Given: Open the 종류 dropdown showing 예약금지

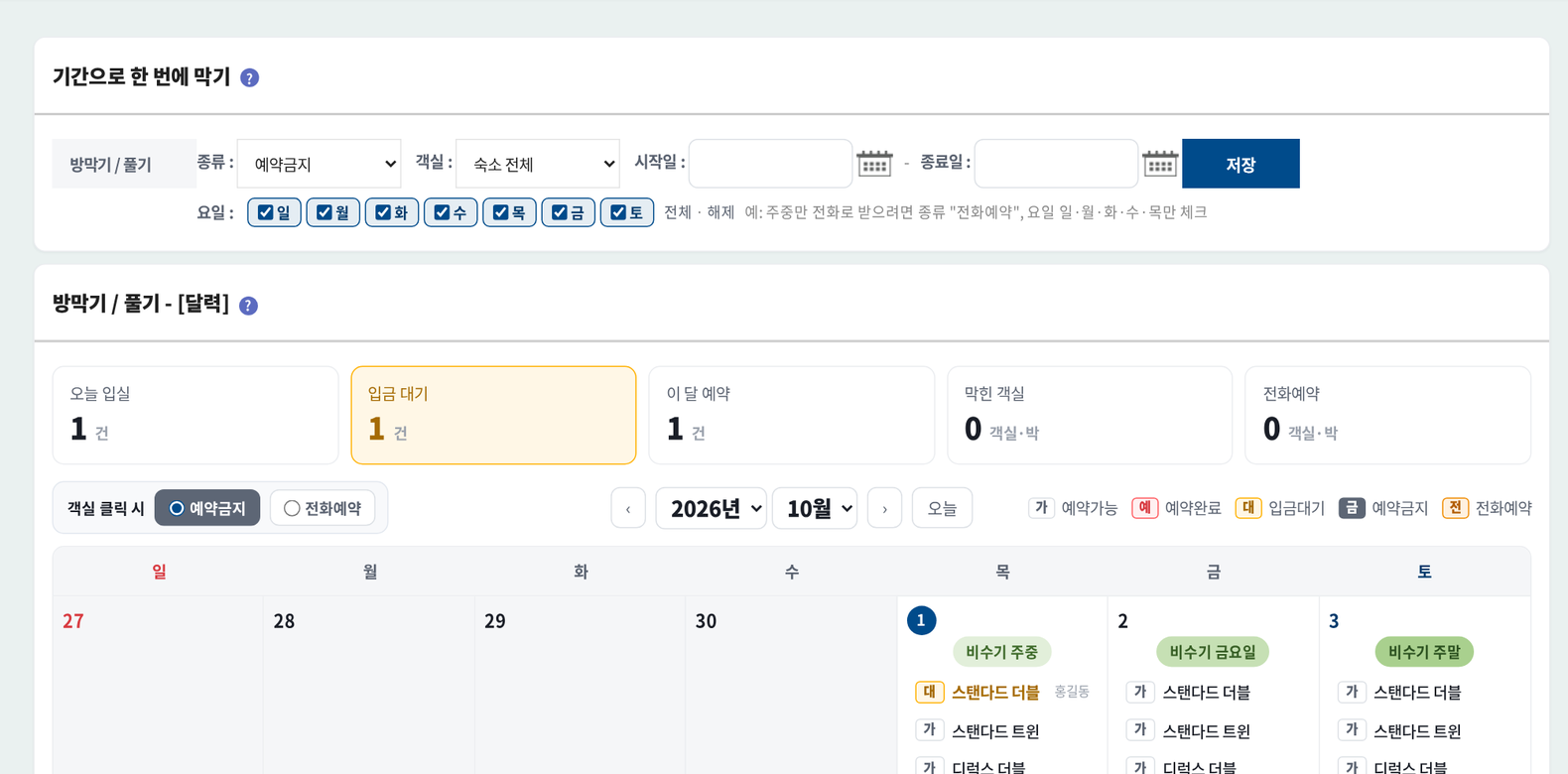Looking at the screenshot, I should 320,164.
